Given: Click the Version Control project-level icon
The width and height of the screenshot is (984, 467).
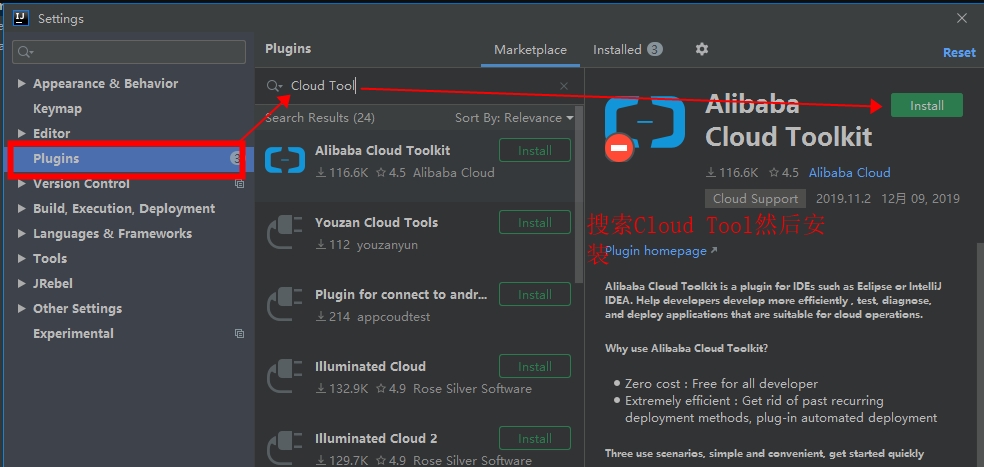Looking at the screenshot, I should [x=239, y=184].
